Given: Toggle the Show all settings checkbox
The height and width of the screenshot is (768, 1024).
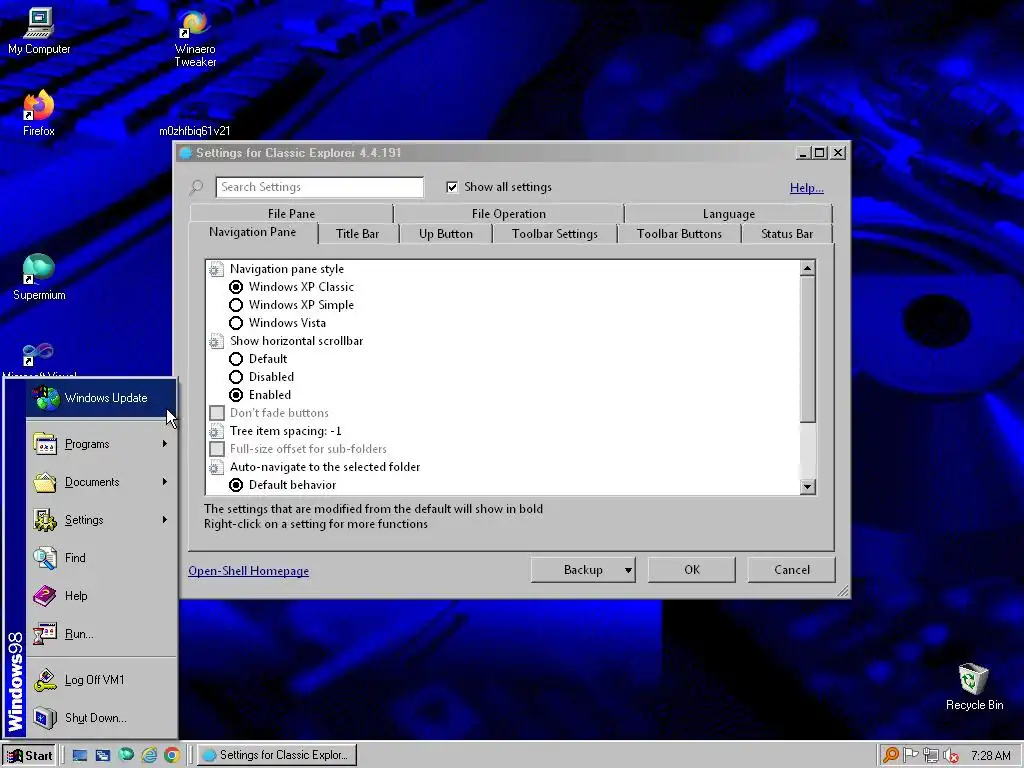Looking at the screenshot, I should click(452, 187).
